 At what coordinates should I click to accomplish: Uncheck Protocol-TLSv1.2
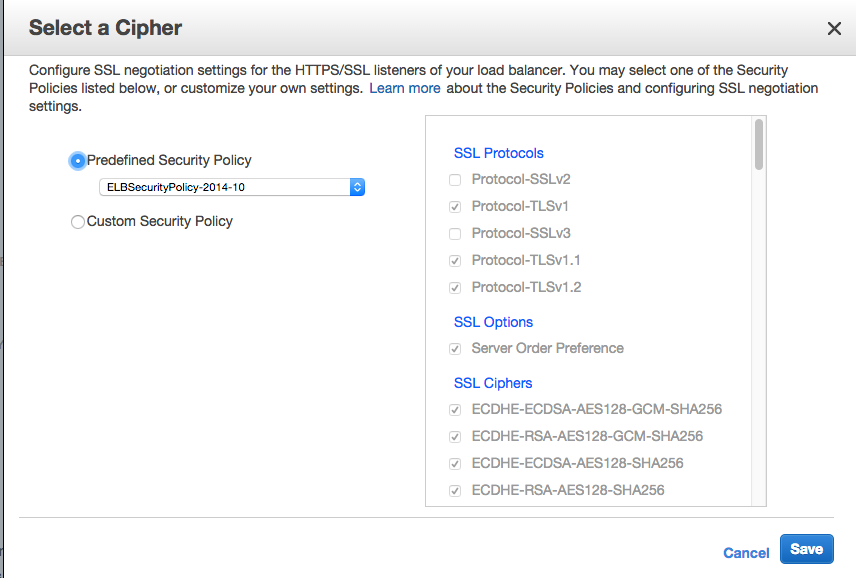coord(455,288)
